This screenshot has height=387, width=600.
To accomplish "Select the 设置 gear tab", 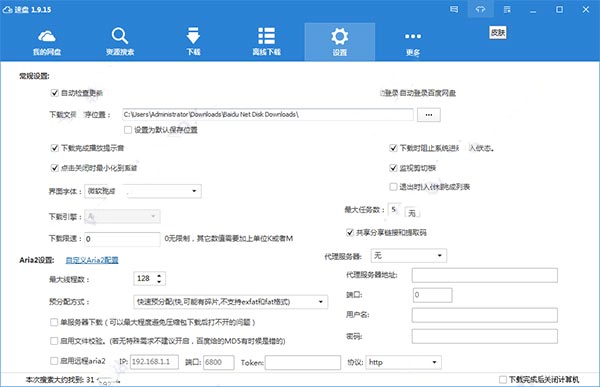I will 339,42.
